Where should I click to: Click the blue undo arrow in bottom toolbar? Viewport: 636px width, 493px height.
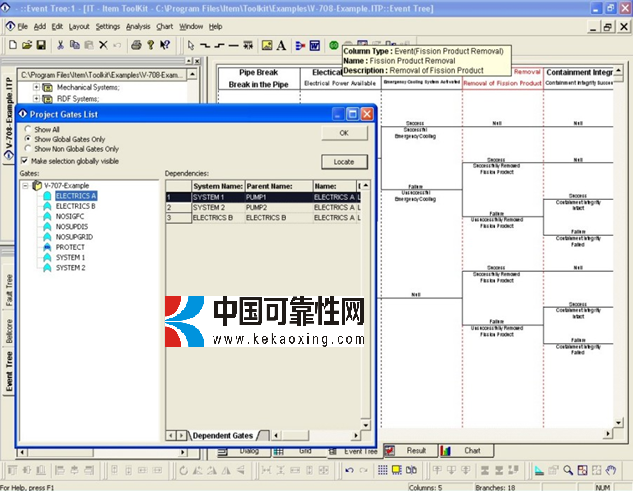[349, 471]
